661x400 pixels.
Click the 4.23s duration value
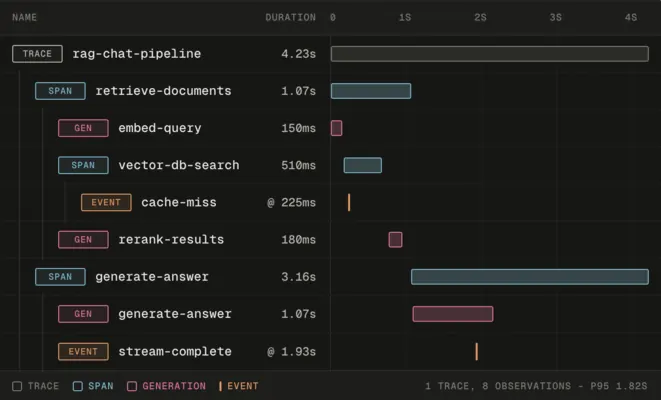tap(298, 54)
